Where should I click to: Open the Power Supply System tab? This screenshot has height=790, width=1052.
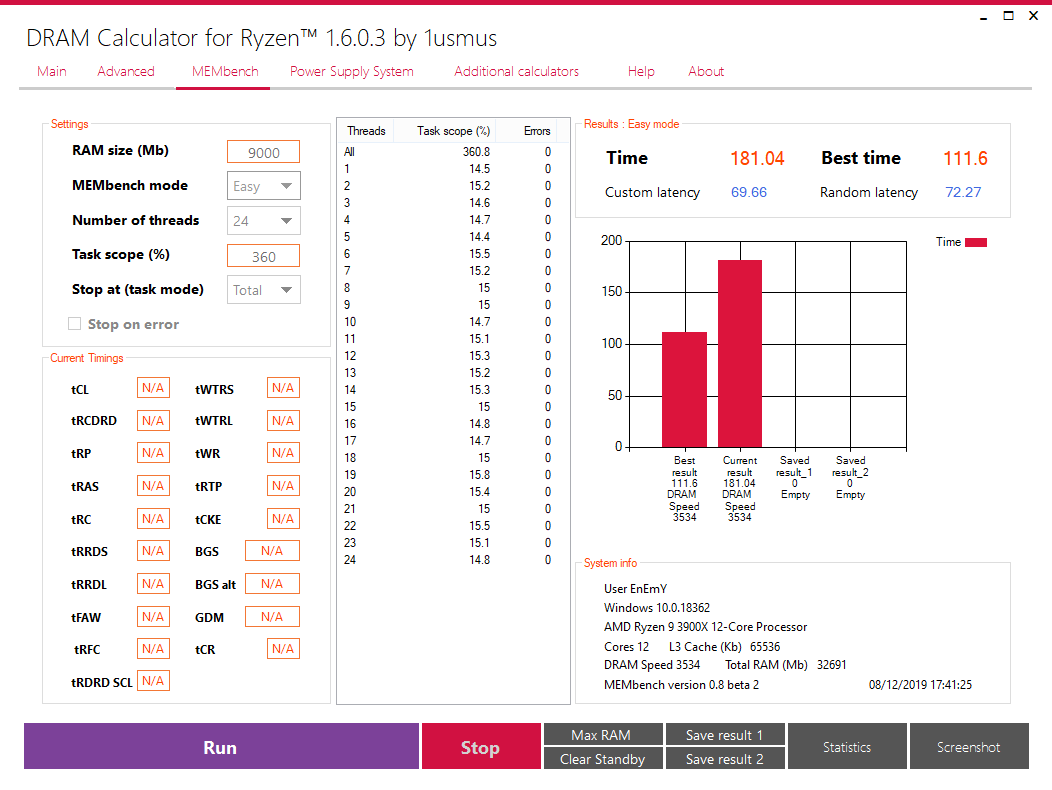point(352,71)
